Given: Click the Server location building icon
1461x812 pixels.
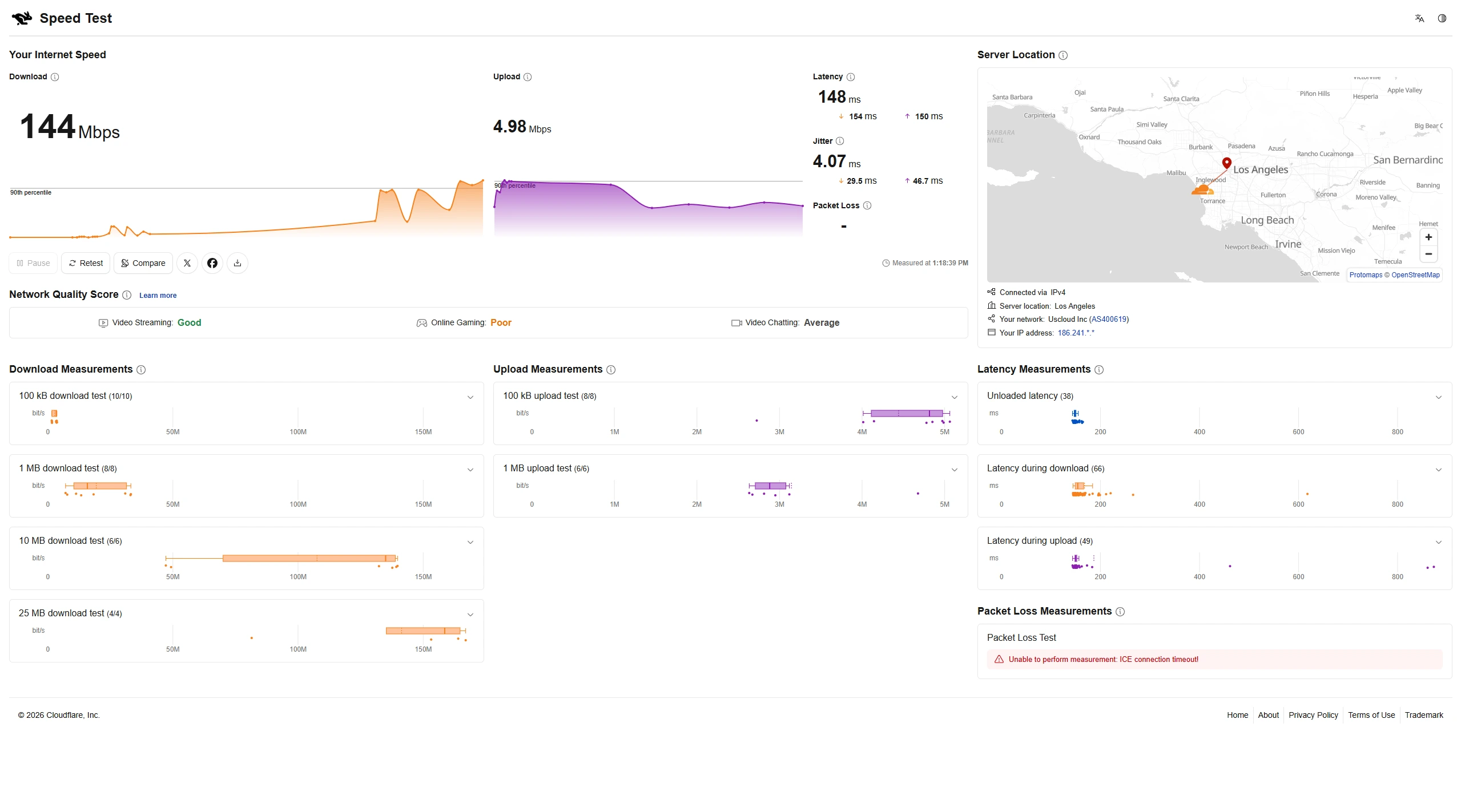Looking at the screenshot, I should pyautogui.click(x=992, y=305).
